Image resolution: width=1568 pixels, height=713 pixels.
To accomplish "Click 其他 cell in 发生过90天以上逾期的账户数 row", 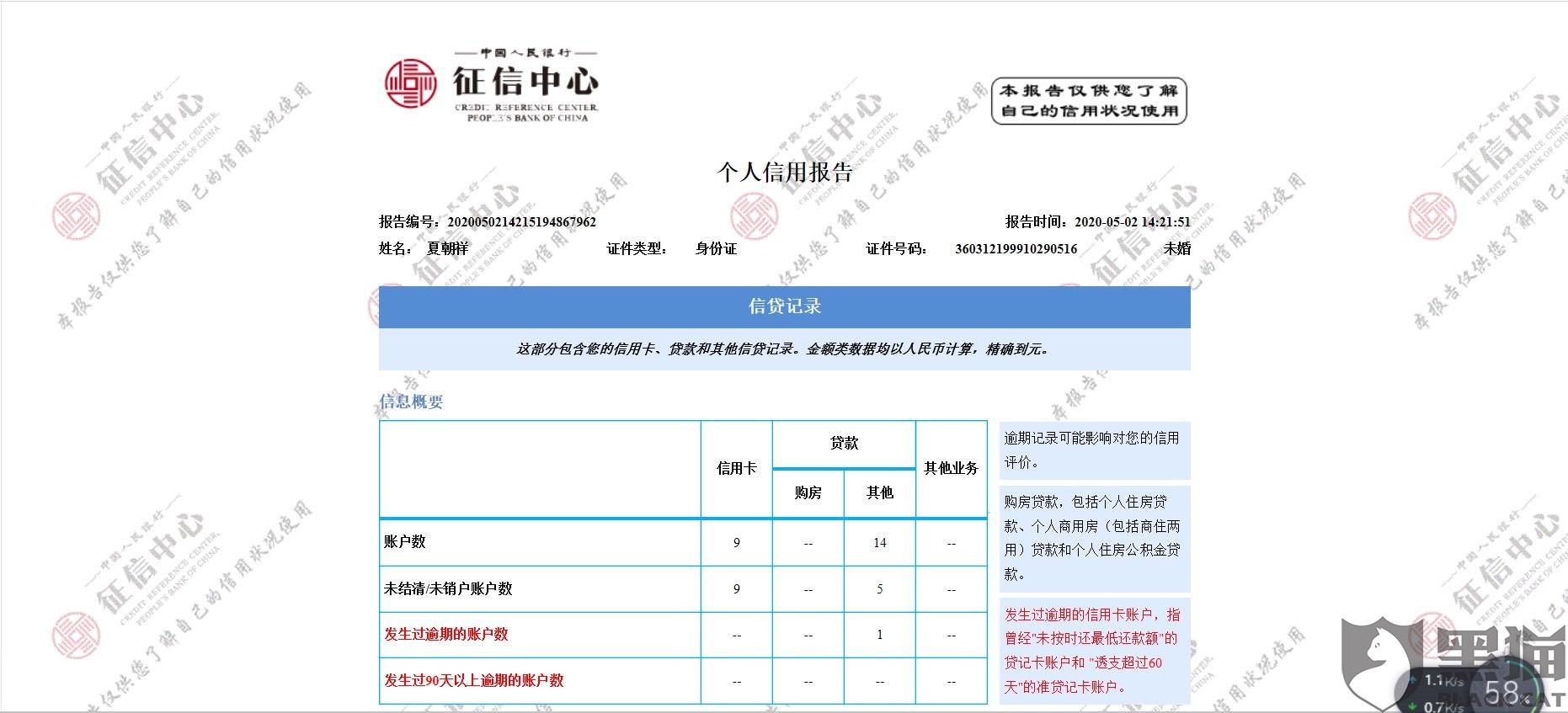I will tap(880, 681).
